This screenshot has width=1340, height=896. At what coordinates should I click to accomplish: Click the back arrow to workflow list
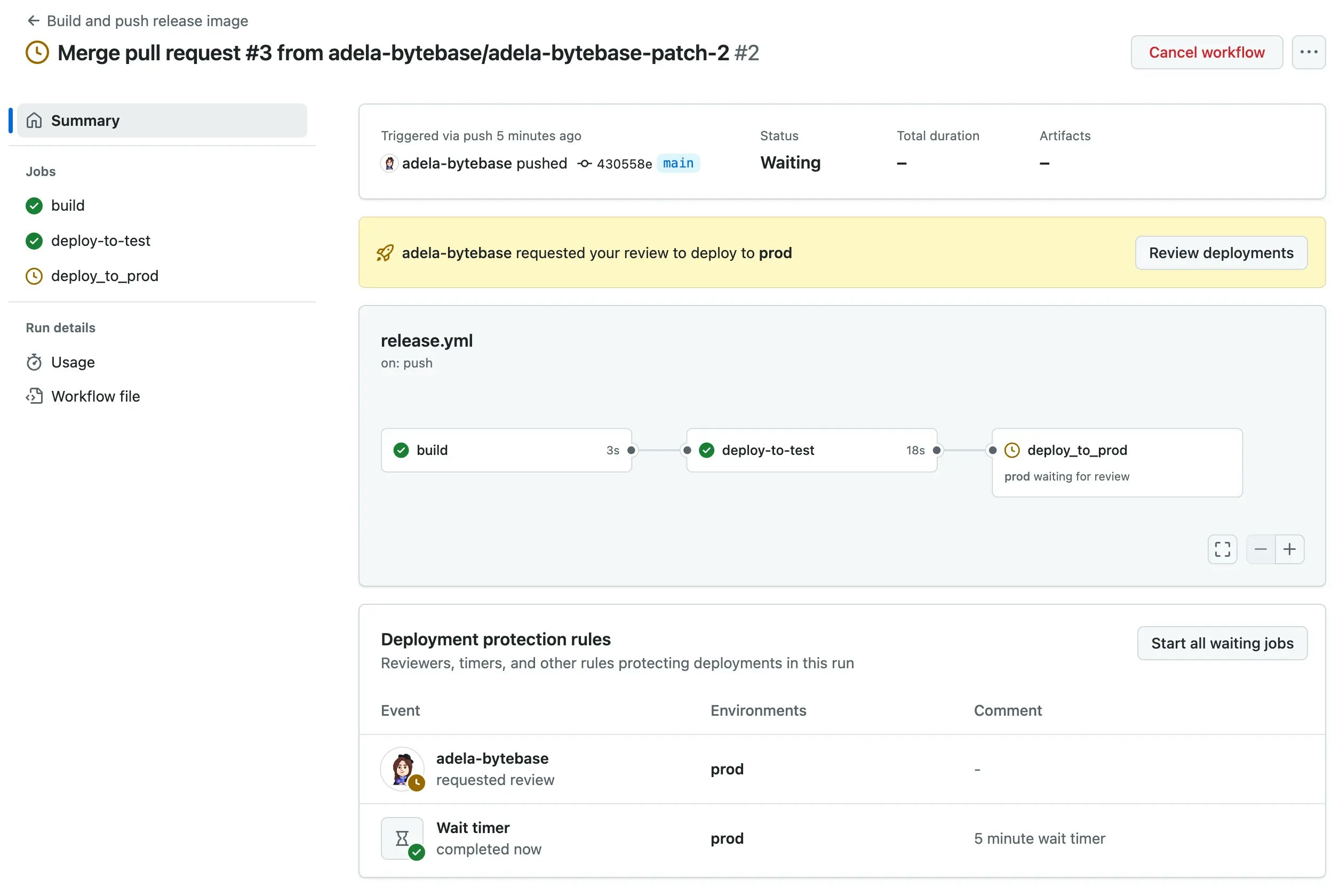click(33, 21)
